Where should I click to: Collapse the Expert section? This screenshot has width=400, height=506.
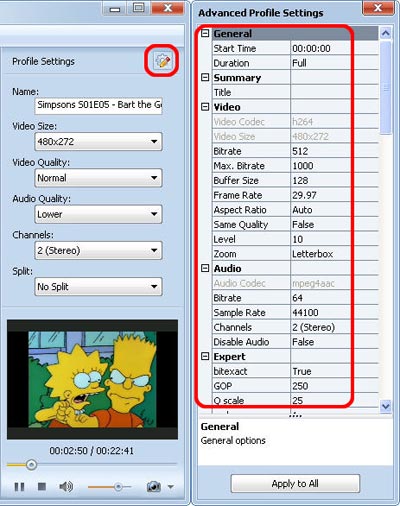click(x=205, y=356)
